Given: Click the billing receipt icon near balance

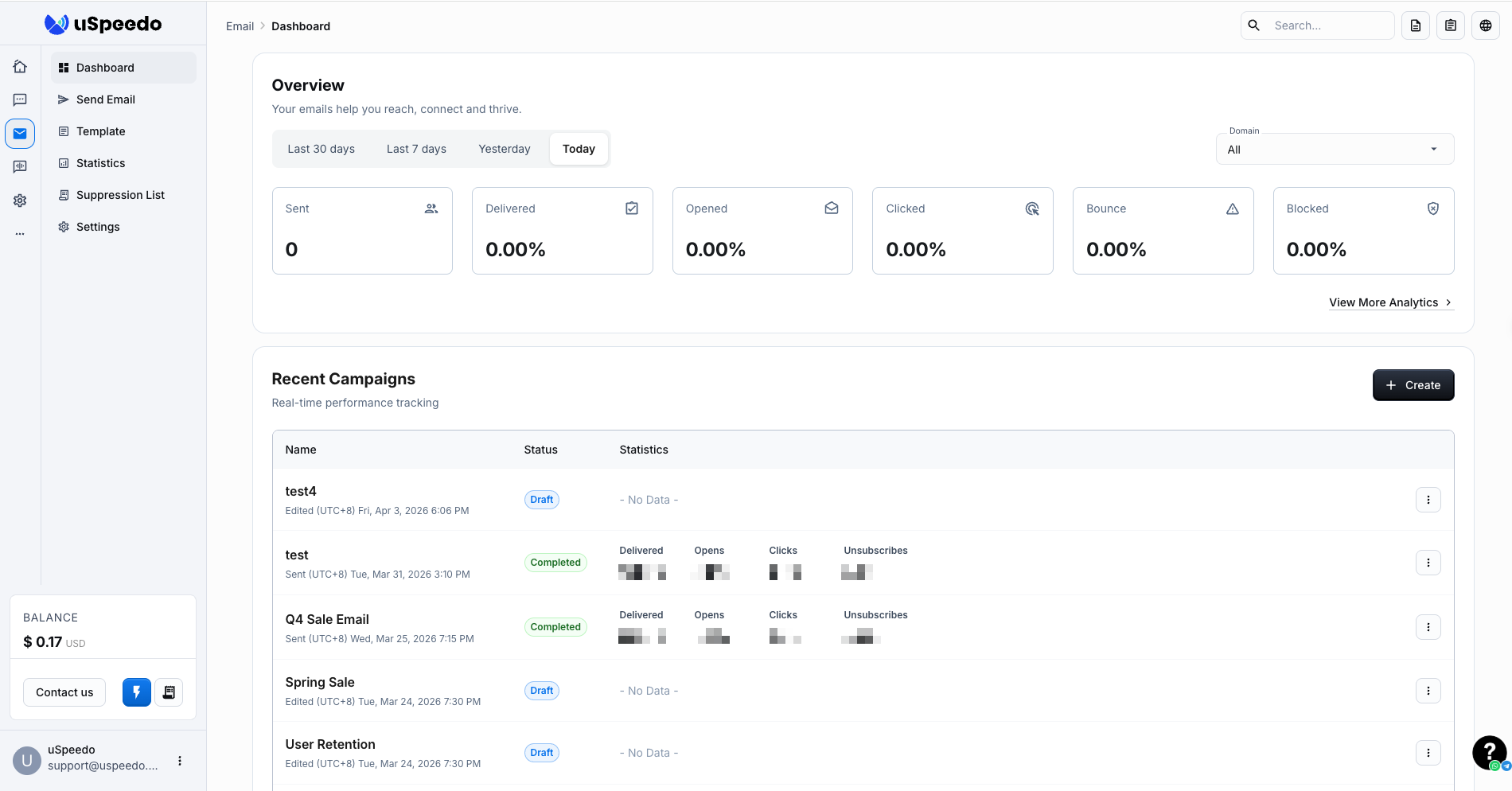Looking at the screenshot, I should [169, 692].
